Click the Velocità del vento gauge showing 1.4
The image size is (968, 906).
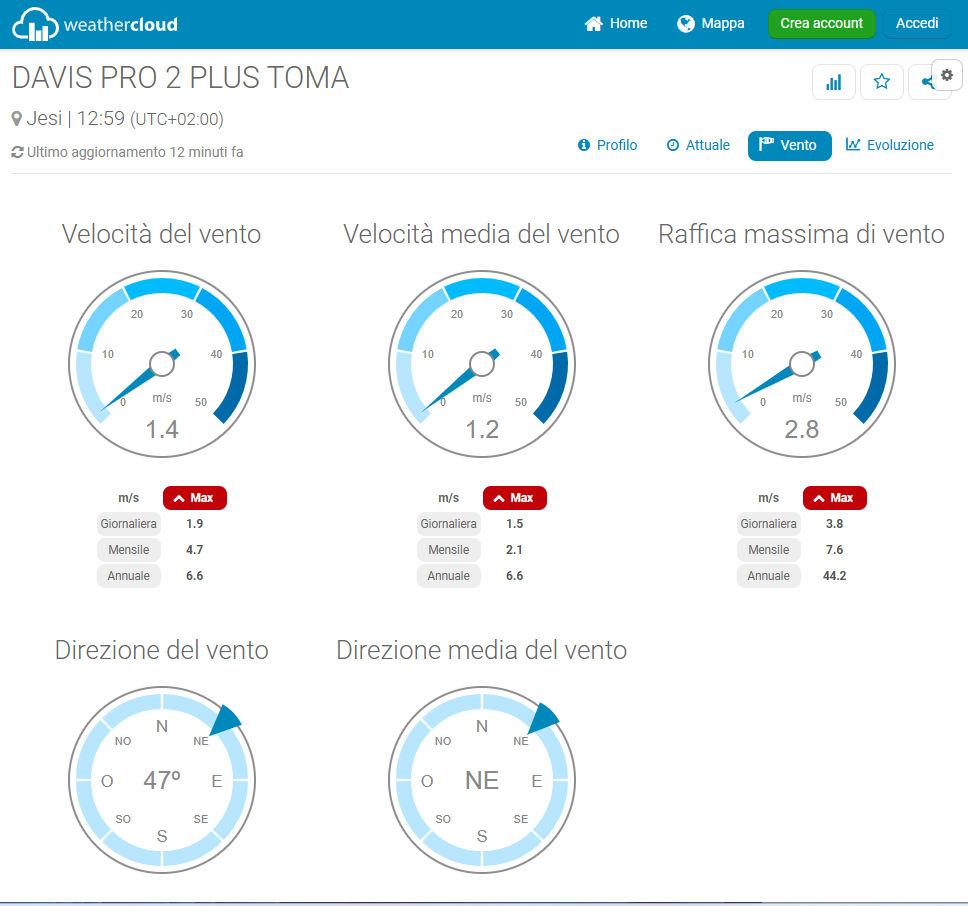[162, 364]
